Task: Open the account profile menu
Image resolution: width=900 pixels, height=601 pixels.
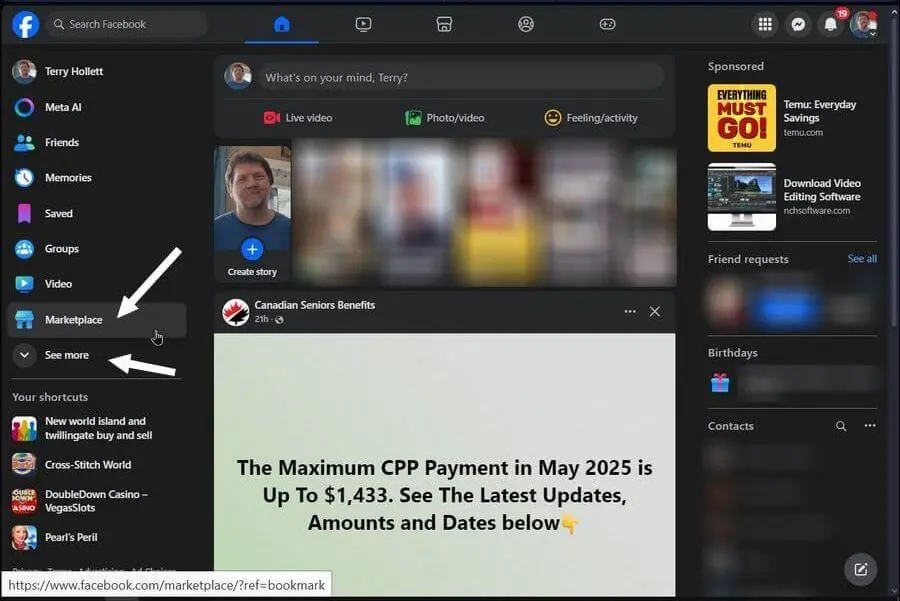Action: tap(863, 24)
